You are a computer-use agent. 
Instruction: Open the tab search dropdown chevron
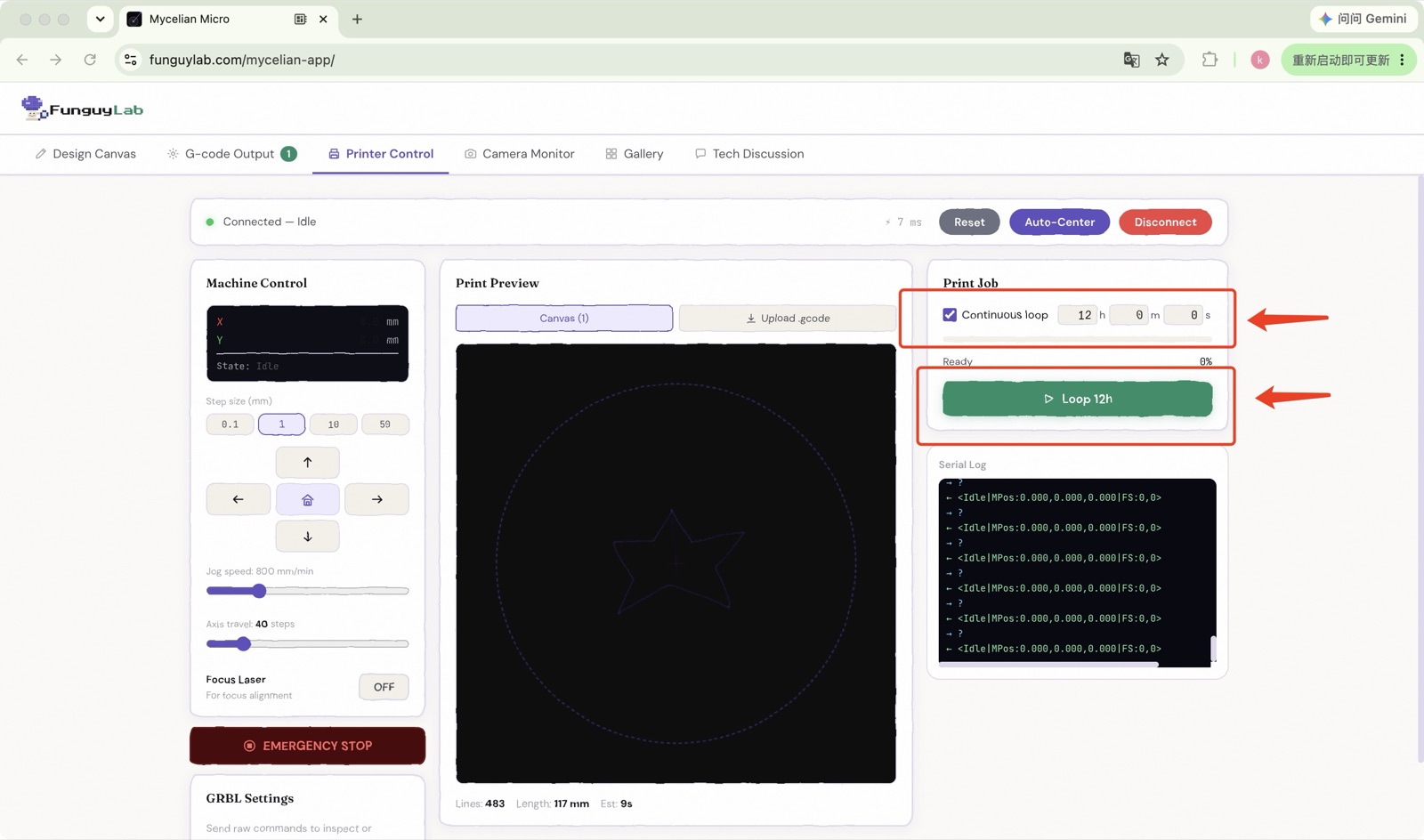pyautogui.click(x=100, y=19)
